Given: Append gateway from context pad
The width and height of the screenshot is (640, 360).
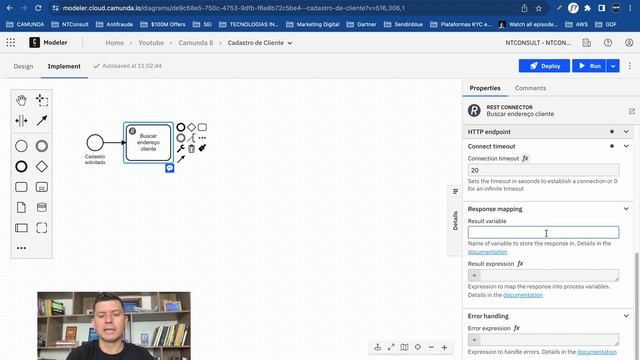Looking at the screenshot, I should coord(191,127).
